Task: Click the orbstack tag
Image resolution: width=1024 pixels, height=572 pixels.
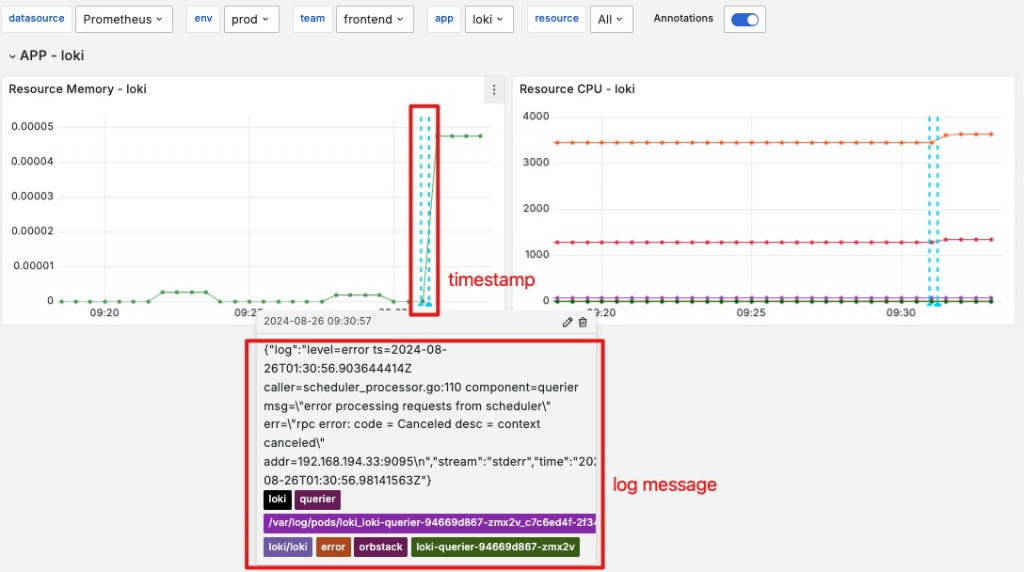Action: coord(381,547)
